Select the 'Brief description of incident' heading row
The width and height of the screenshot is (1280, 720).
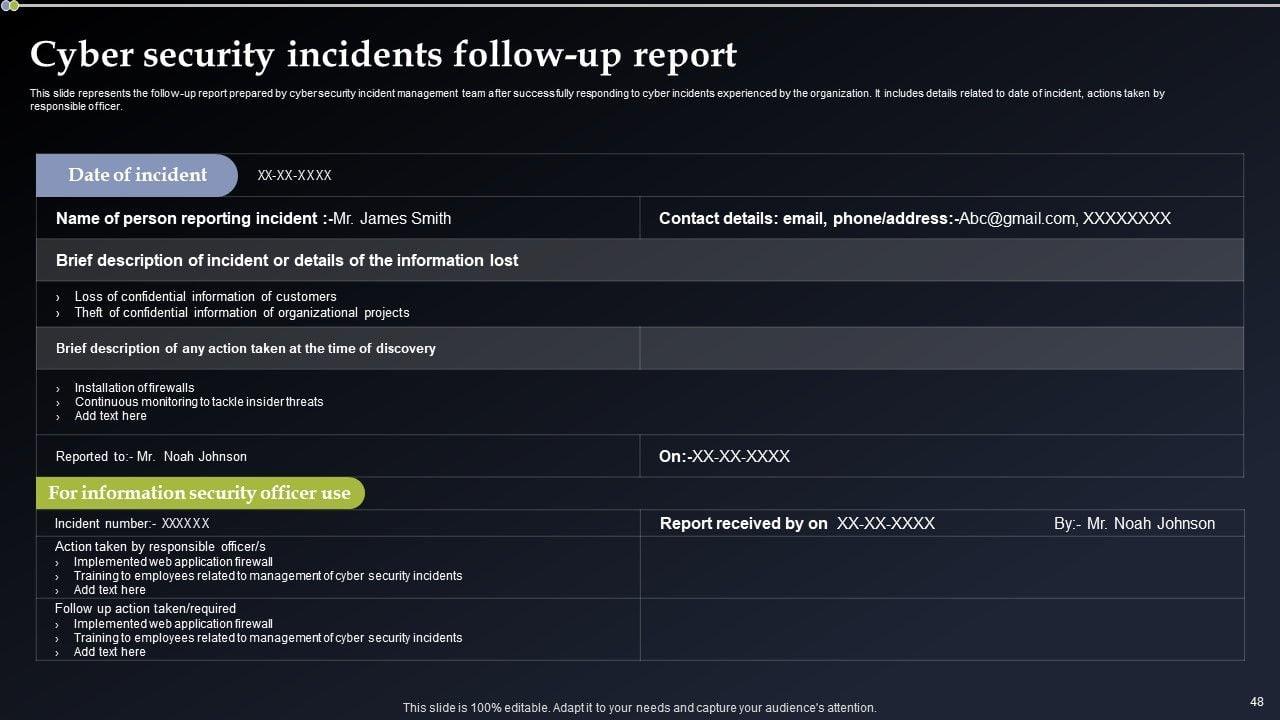287,260
